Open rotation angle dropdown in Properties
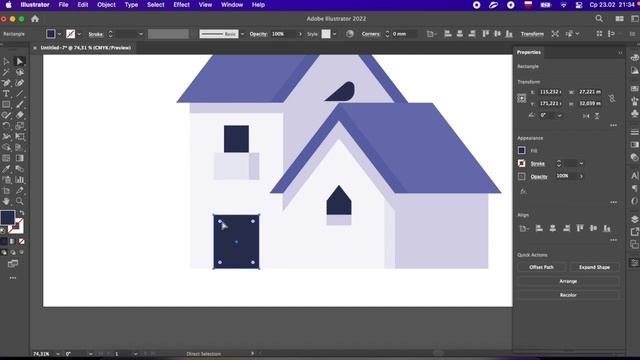The height and width of the screenshot is (360, 640). 560,116
